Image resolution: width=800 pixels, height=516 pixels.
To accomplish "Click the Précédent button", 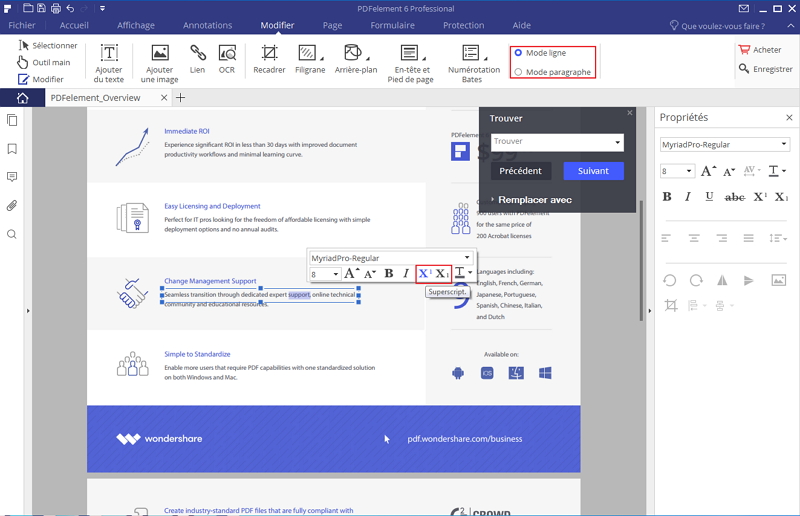I will [x=520, y=171].
